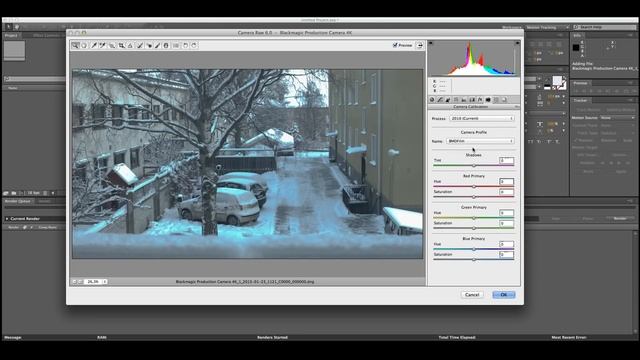This screenshot has height=360, width=640.
Task: Adjust the Green Primary Hue slider
Action: coord(473,218)
